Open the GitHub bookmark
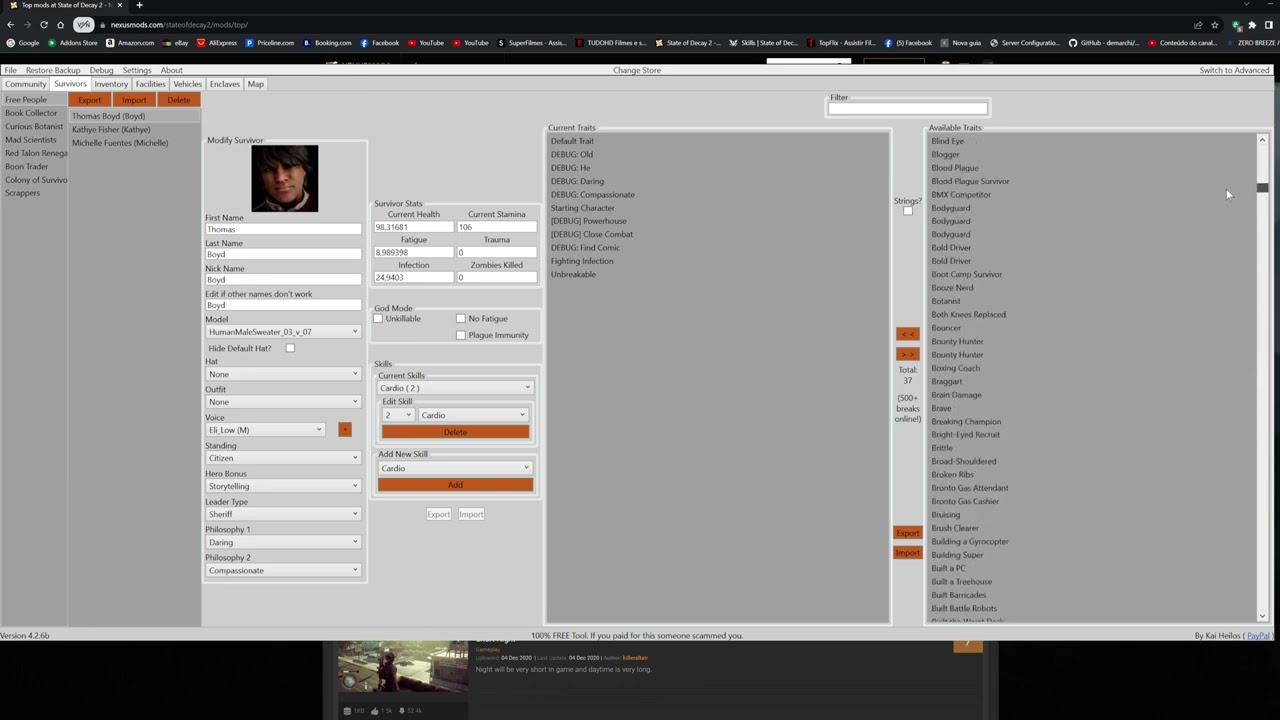 coord(1105,43)
